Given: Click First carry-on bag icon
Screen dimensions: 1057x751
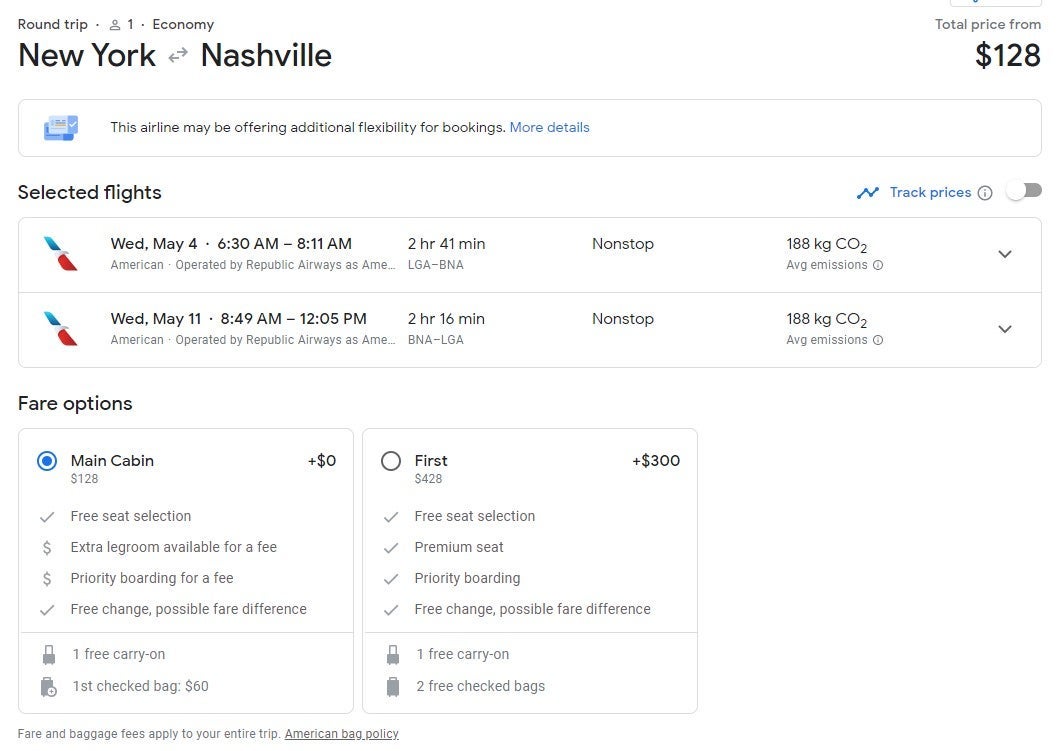Looking at the screenshot, I should click(392, 655).
